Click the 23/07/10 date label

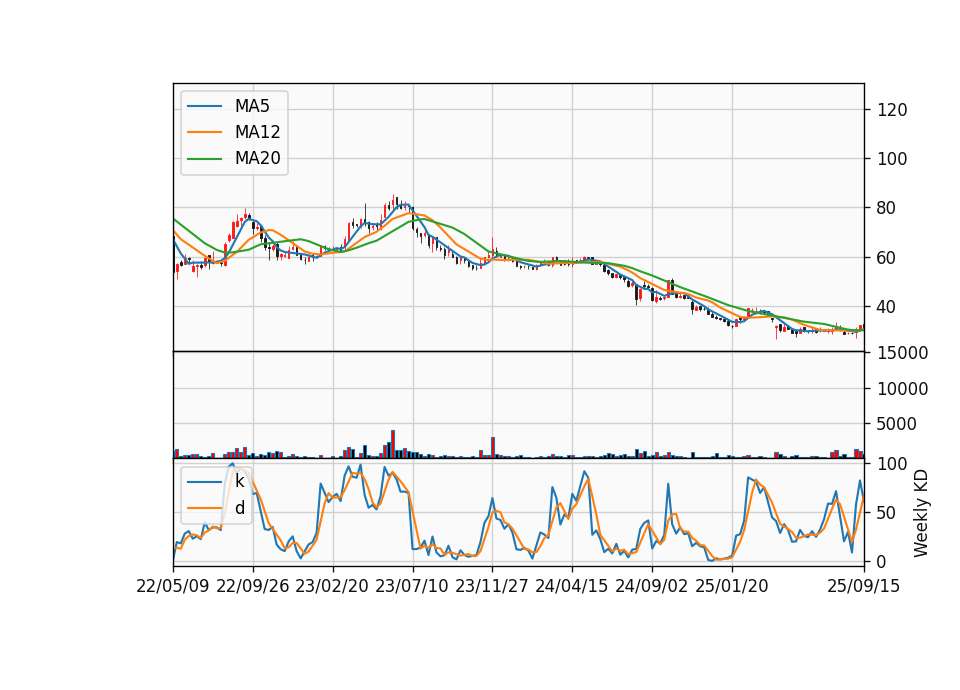pos(412,586)
